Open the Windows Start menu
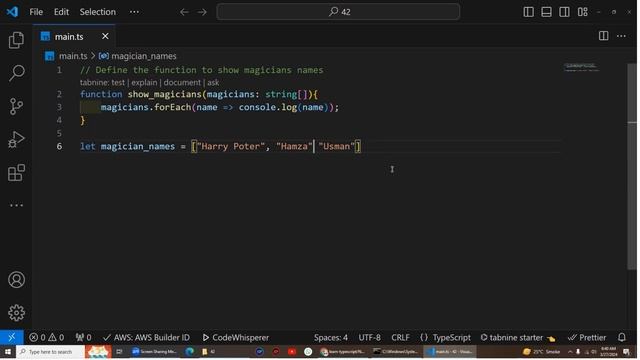Image resolution: width=640 pixels, height=360 pixels. click(x=8, y=352)
